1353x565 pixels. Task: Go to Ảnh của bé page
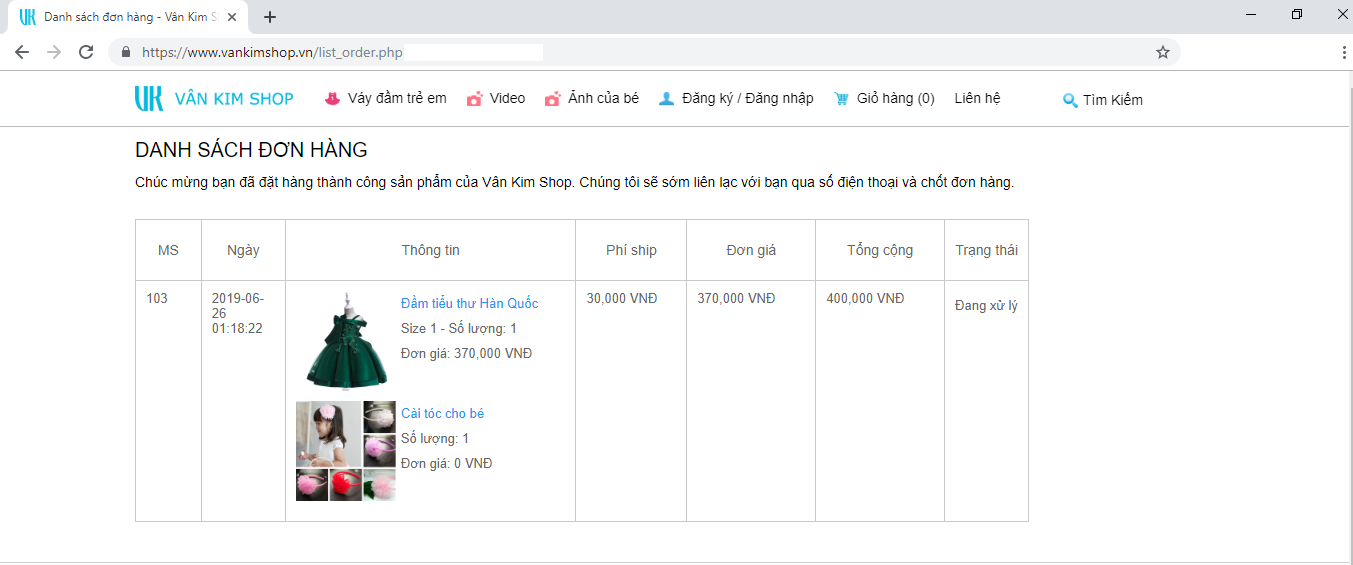point(603,98)
